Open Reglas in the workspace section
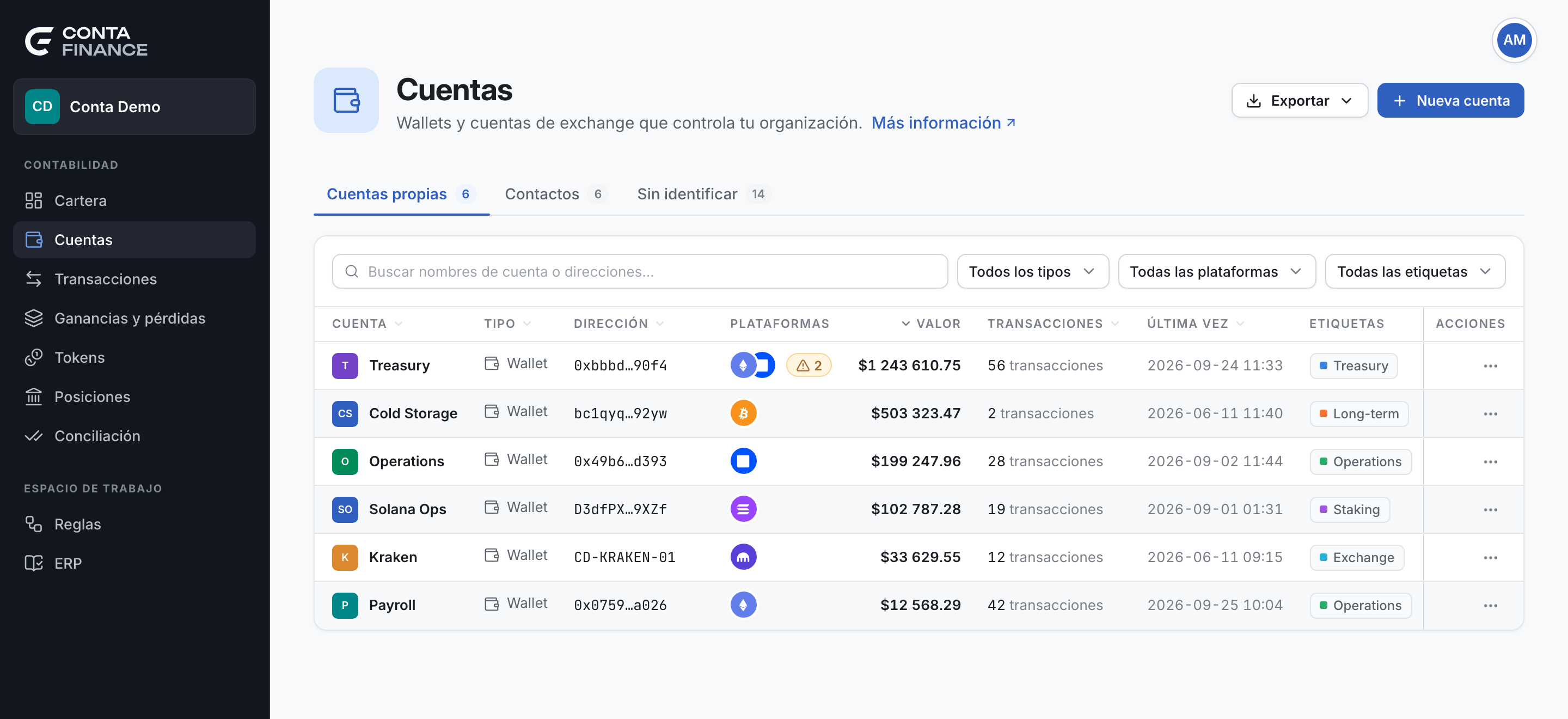The height and width of the screenshot is (719, 1568). point(134,524)
